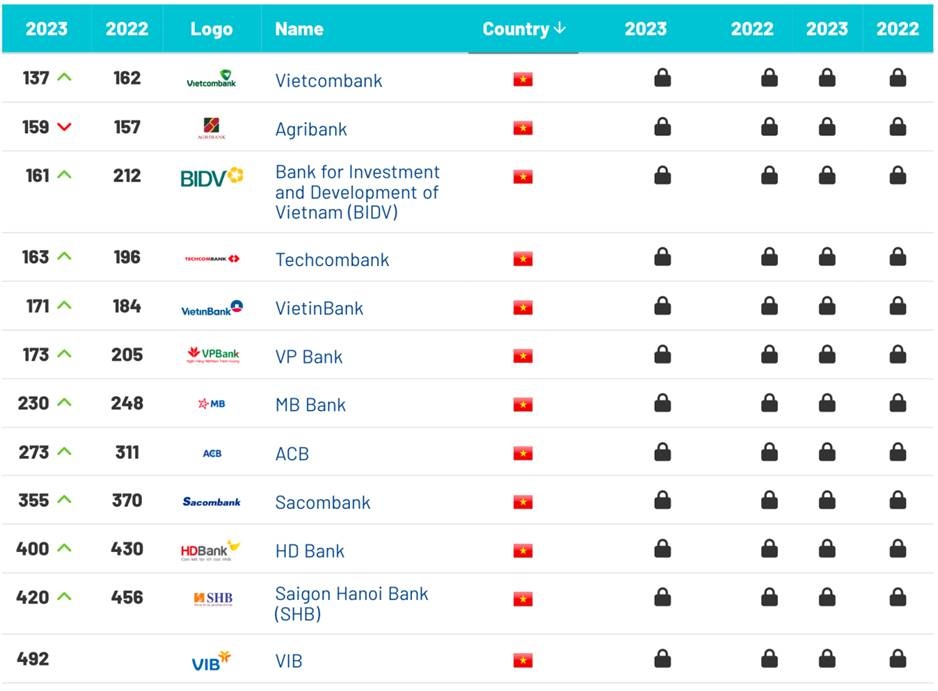Click the Techcombank logo

(212, 259)
